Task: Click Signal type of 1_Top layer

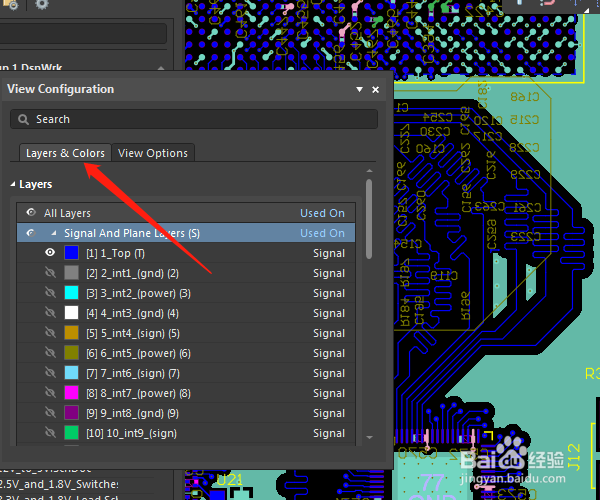Action: point(329,253)
